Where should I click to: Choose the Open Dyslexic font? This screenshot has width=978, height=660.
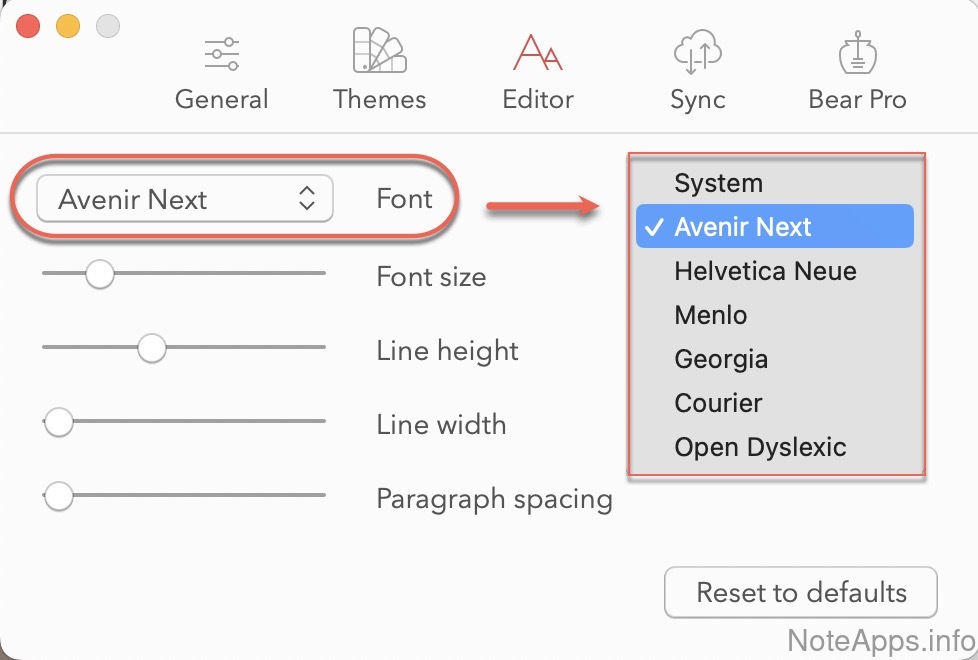(760, 447)
